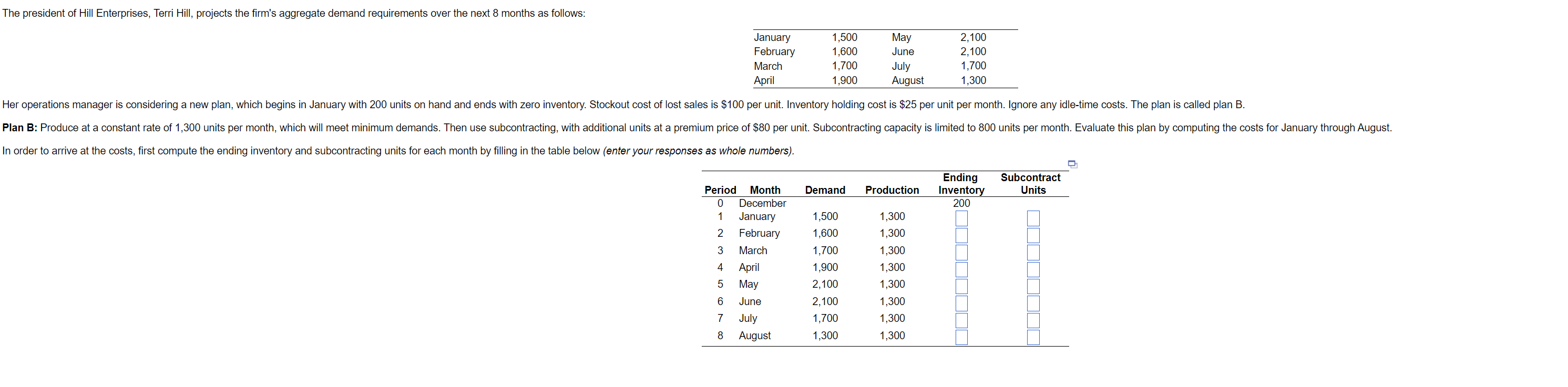The height and width of the screenshot is (387, 1568).
Task: Click January ending inventory input box
Action: point(961,218)
